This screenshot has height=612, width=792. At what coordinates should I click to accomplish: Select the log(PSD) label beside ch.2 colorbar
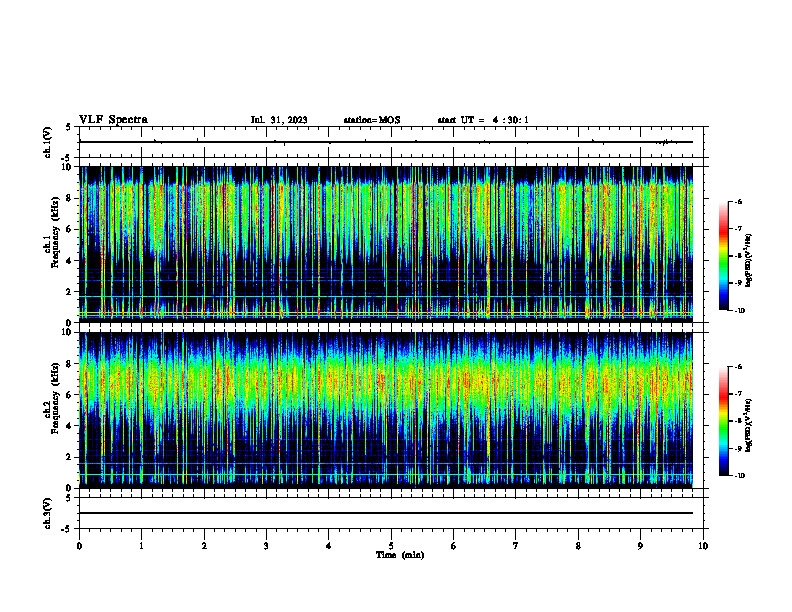[x=749, y=425]
